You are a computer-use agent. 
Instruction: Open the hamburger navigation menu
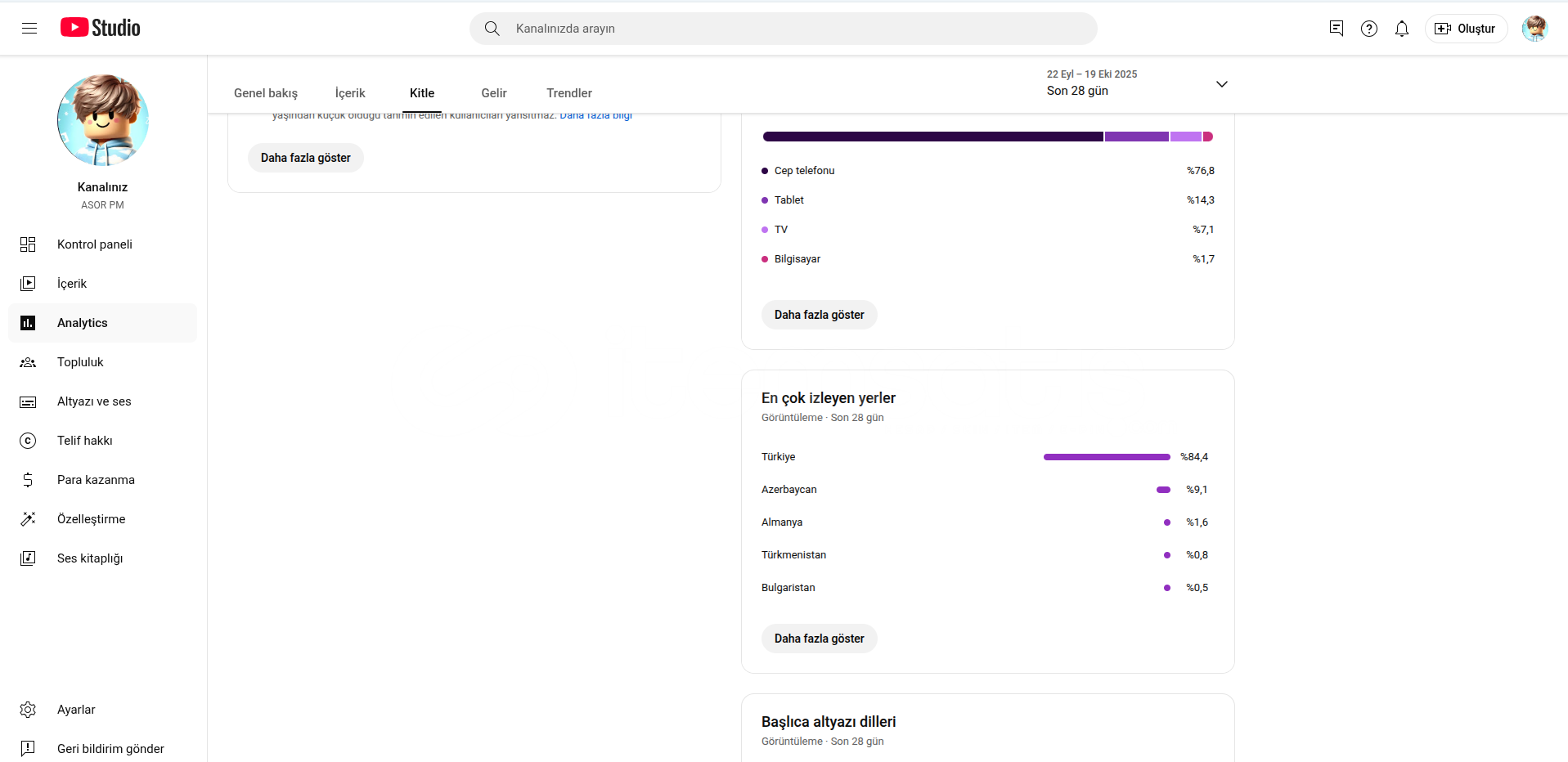[29, 29]
